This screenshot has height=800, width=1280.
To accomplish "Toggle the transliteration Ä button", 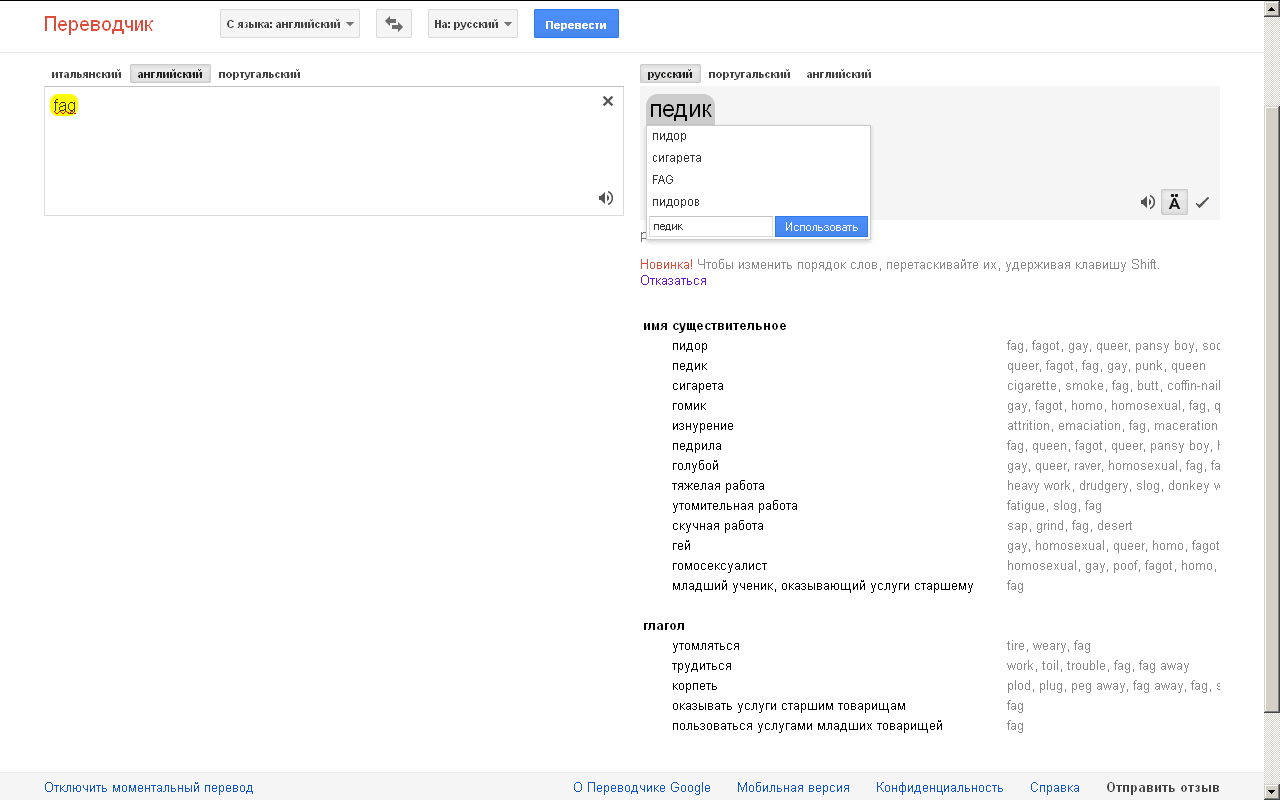I will tap(1174, 202).
